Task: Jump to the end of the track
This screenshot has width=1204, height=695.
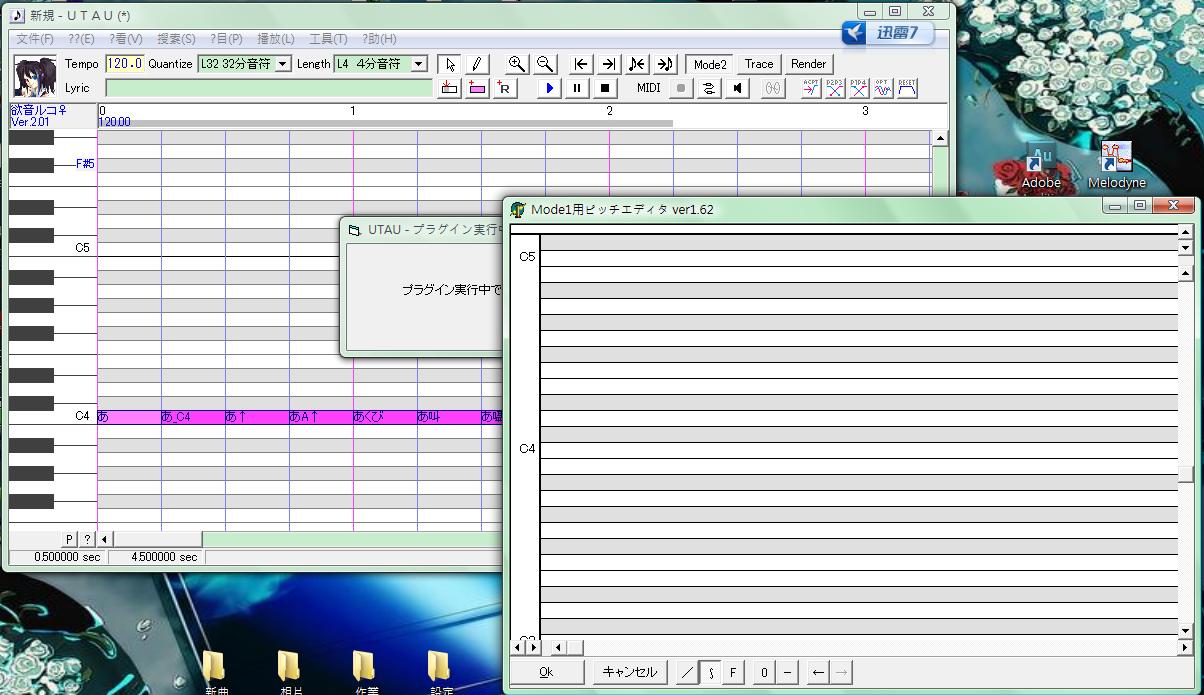Action: [609, 64]
